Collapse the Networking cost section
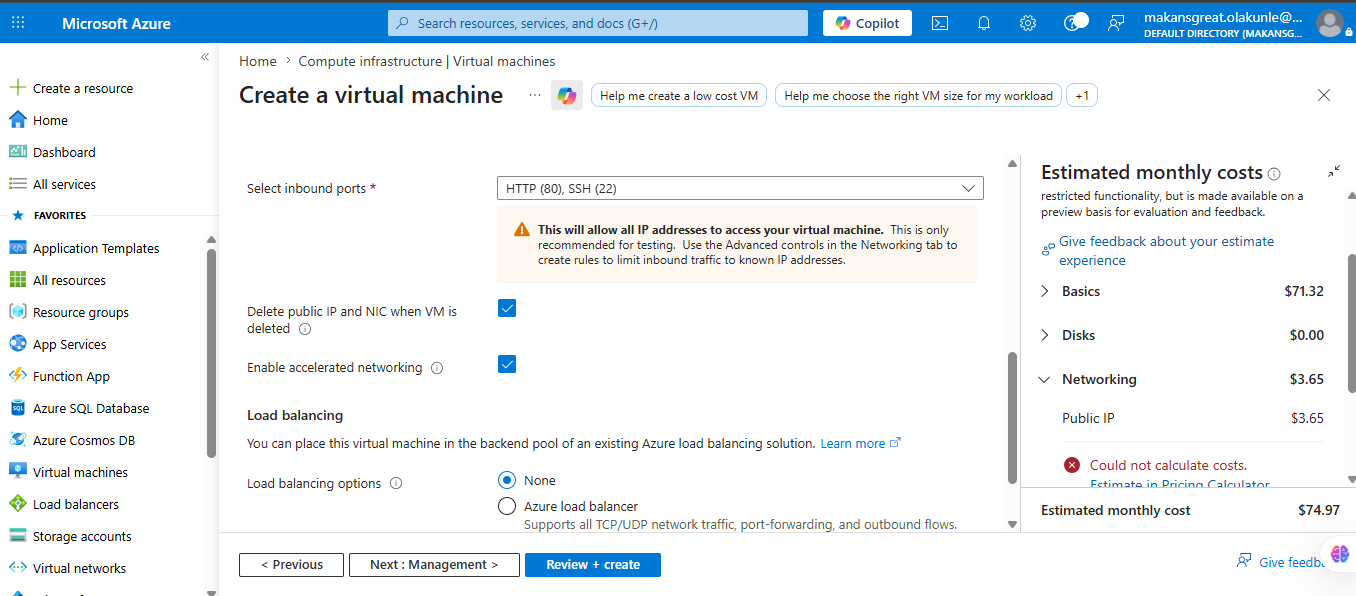This screenshot has width=1356, height=596. pos(1045,379)
